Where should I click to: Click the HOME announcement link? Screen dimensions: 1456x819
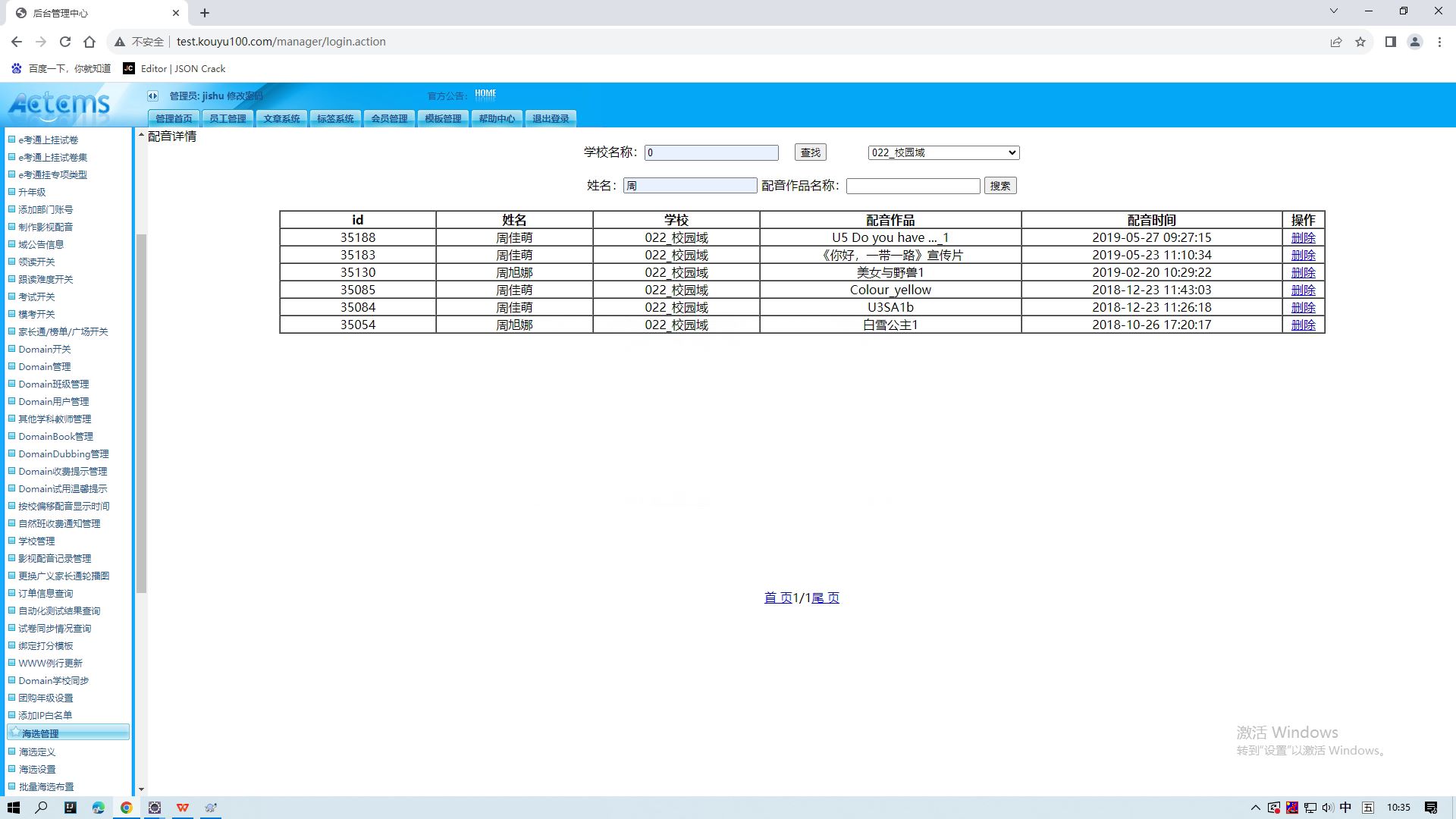point(485,94)
